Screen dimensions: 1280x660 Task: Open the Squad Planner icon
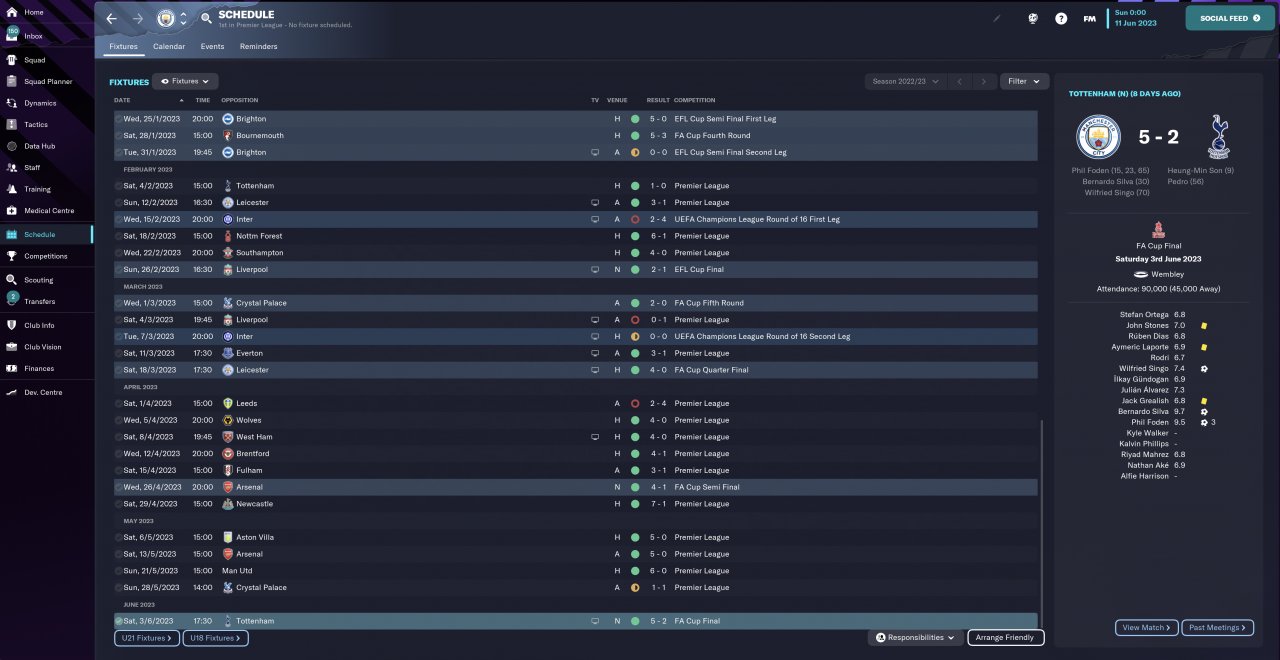(x=12, y=81)
